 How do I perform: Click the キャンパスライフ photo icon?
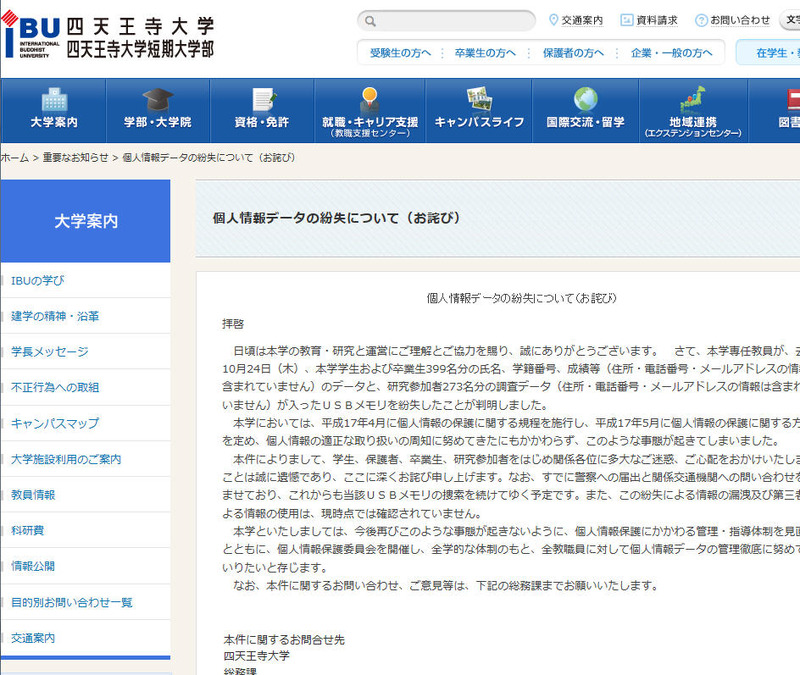(479, 99)
